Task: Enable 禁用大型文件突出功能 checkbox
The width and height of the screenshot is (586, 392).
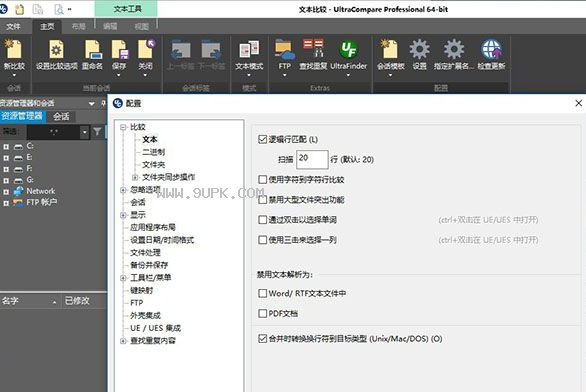Action: [263, 200]
